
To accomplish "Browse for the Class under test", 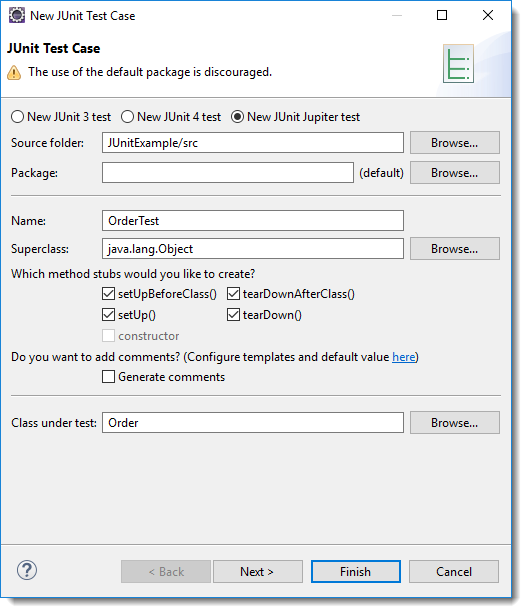I will click(x=455, y=423).
